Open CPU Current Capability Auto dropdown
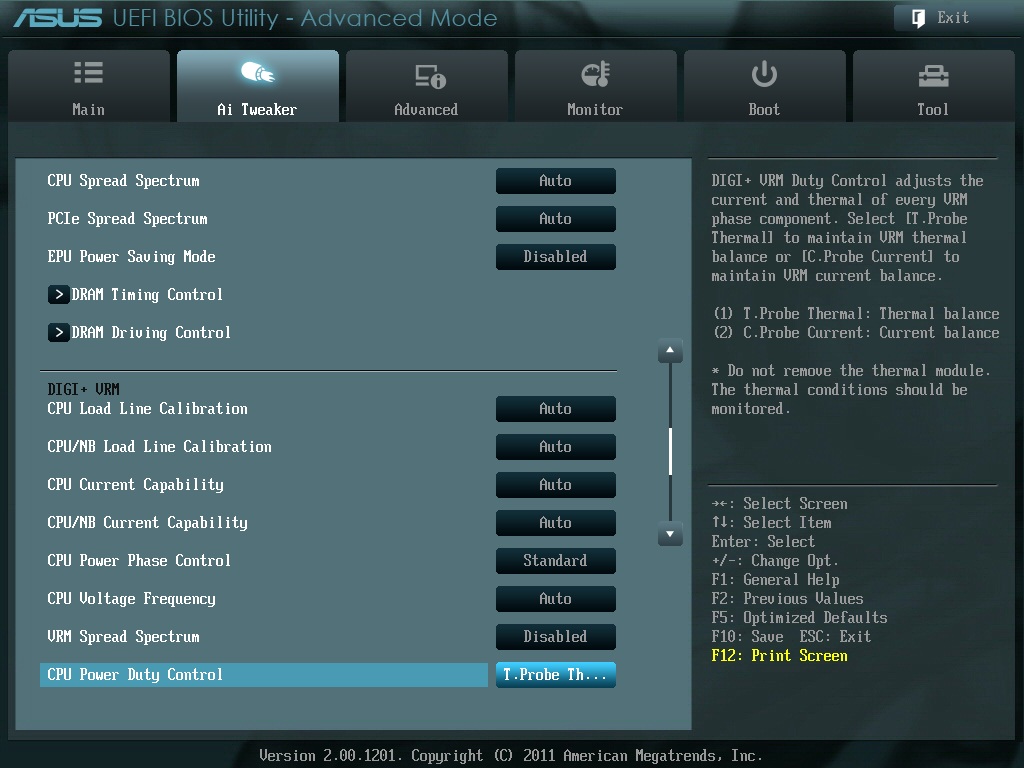 click(556, 485)
